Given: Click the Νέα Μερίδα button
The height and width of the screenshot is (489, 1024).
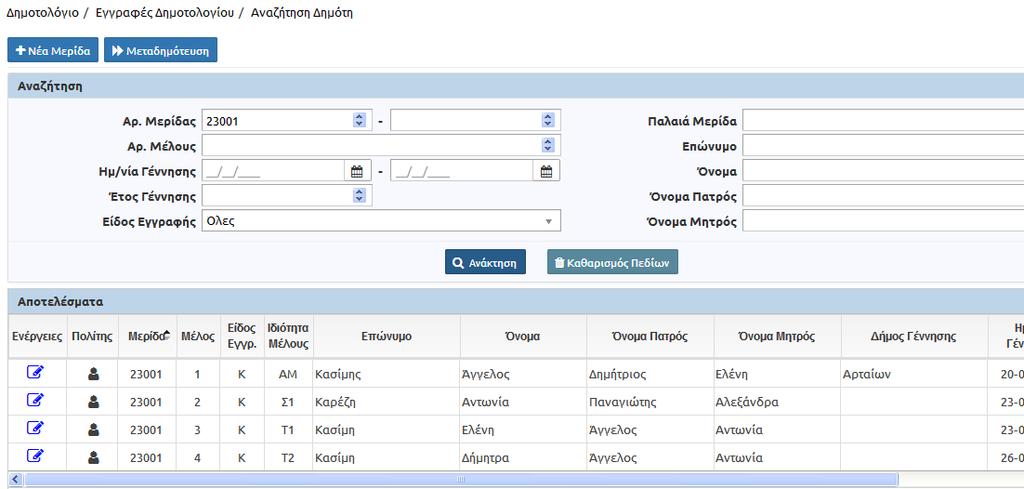Looking at the screenshot, I should click(x=53, y=50).
